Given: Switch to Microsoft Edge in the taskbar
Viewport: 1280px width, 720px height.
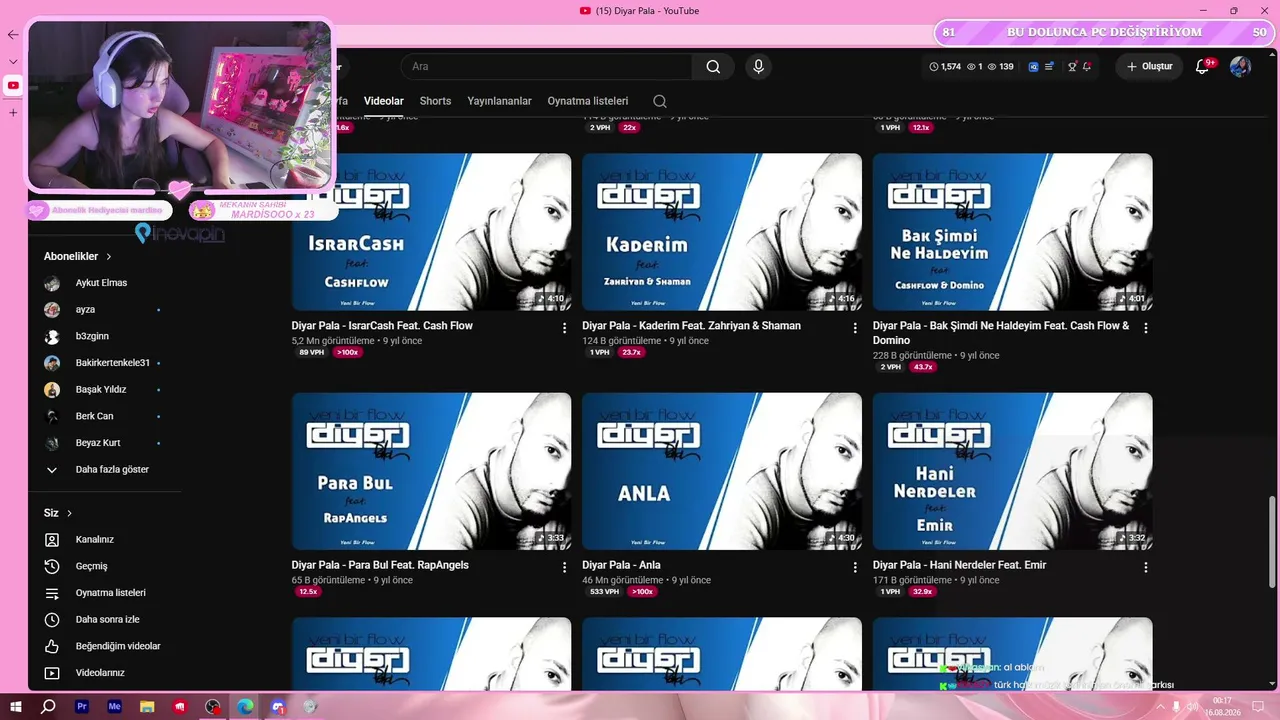Looking at the screenshot, I should click(245, 707).
